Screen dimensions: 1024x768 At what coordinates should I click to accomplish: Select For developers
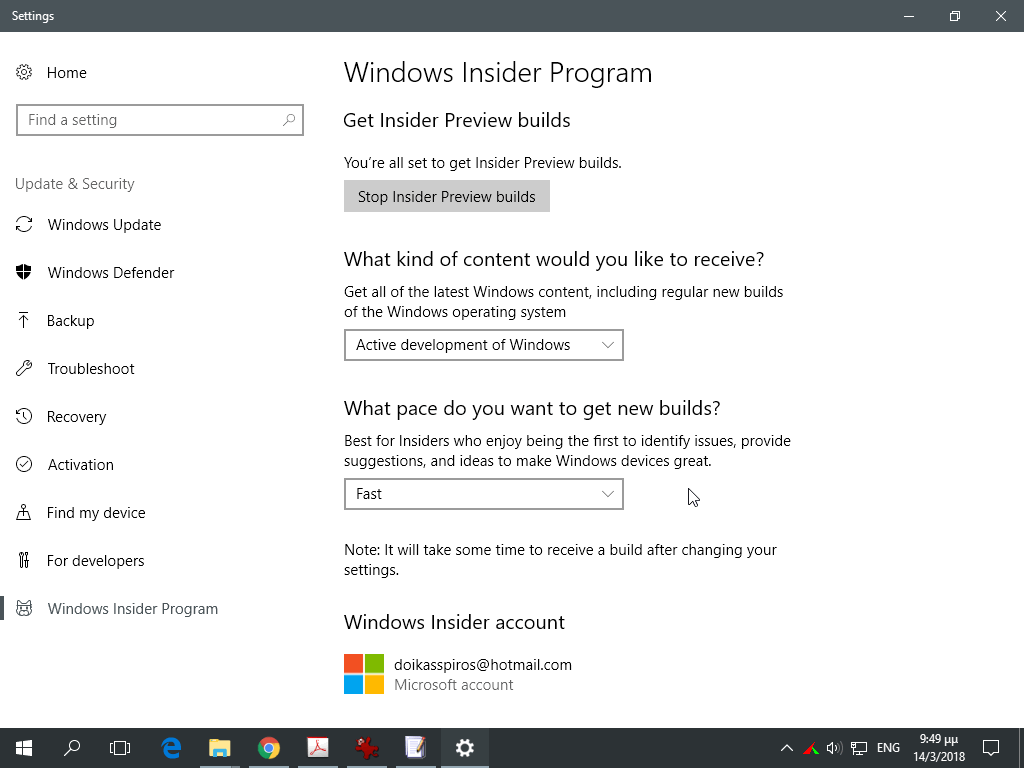click(95, 560)
